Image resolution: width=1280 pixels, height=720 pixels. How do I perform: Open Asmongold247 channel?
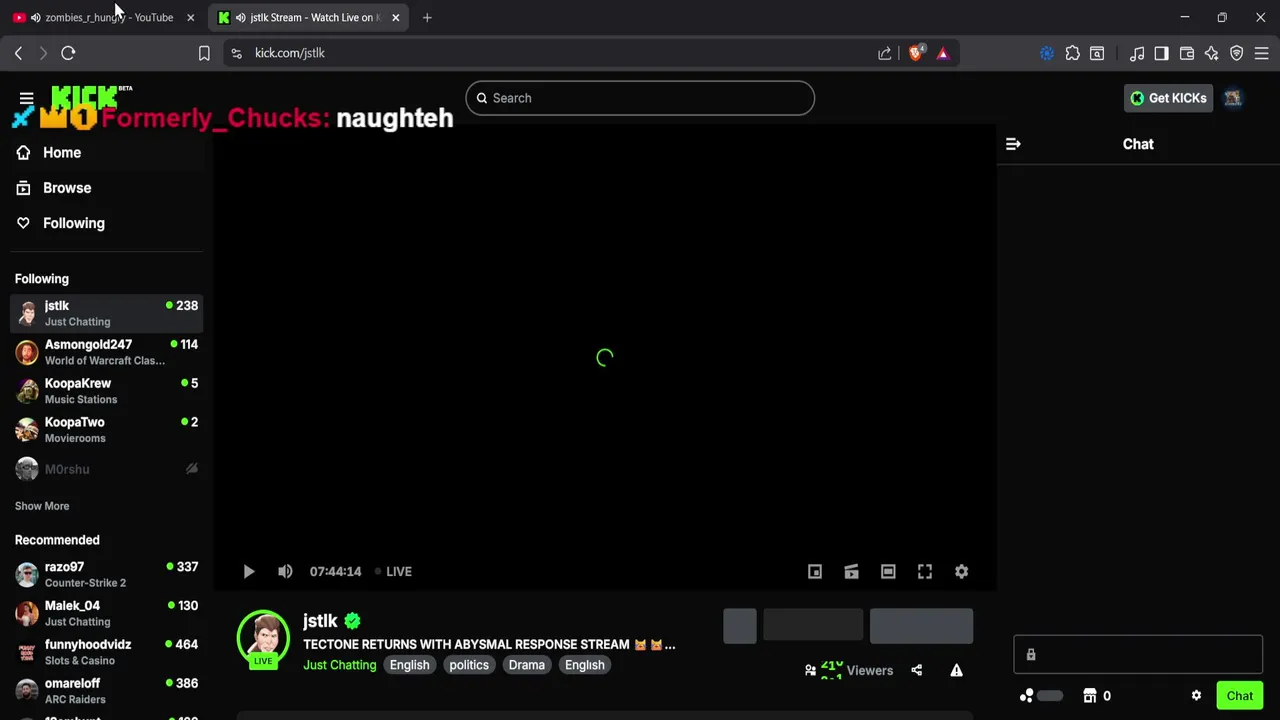[106, 352]
